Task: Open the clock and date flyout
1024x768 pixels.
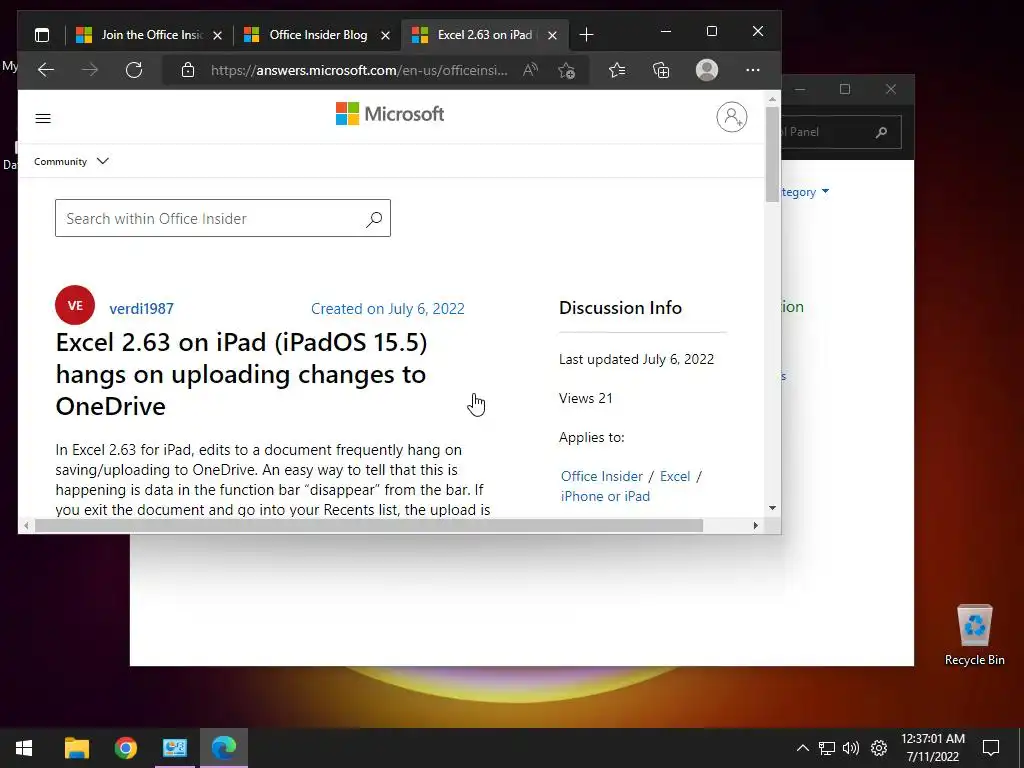Action: pyautogui.click(x=933, y=748)
